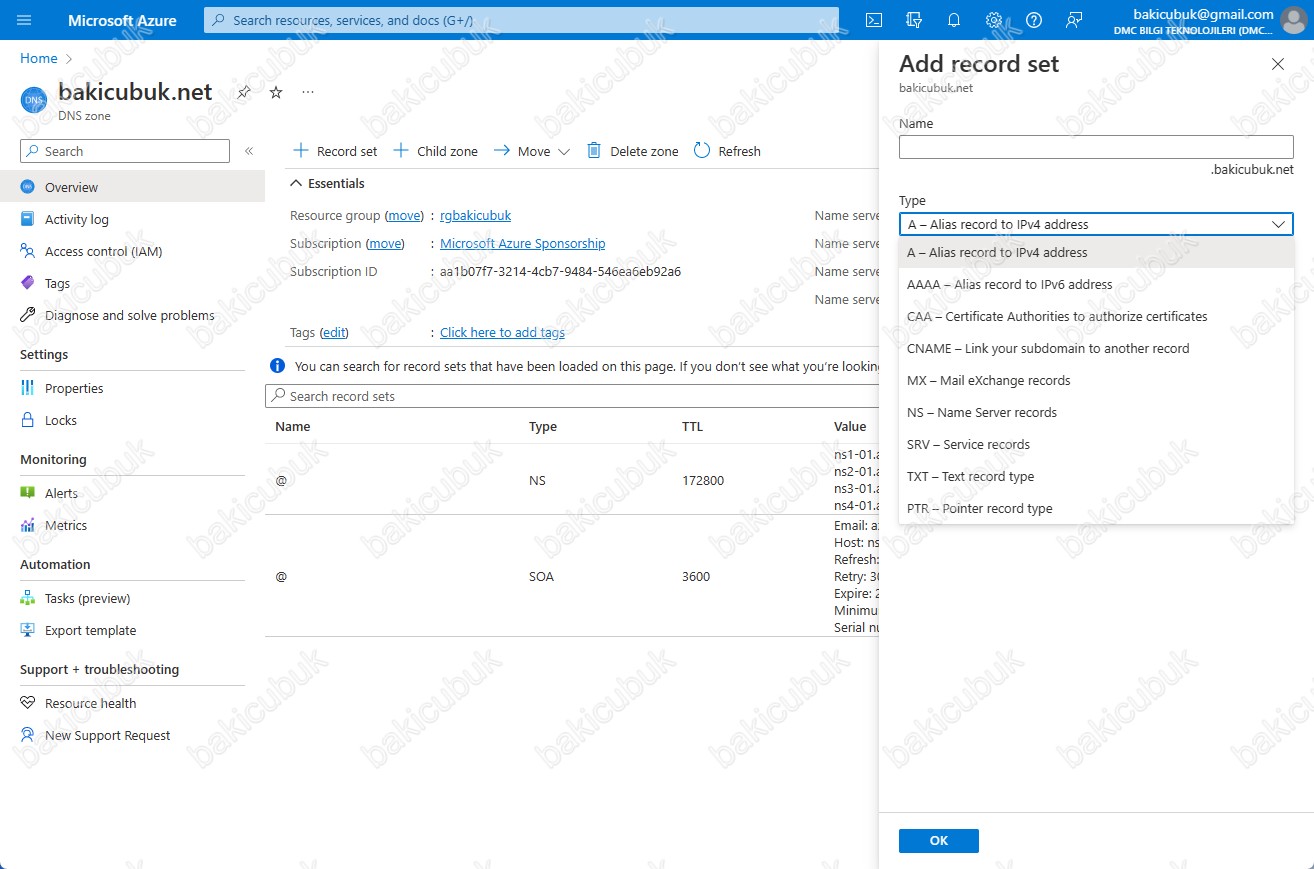Select Overview in the left menu

tap(132, 187)
